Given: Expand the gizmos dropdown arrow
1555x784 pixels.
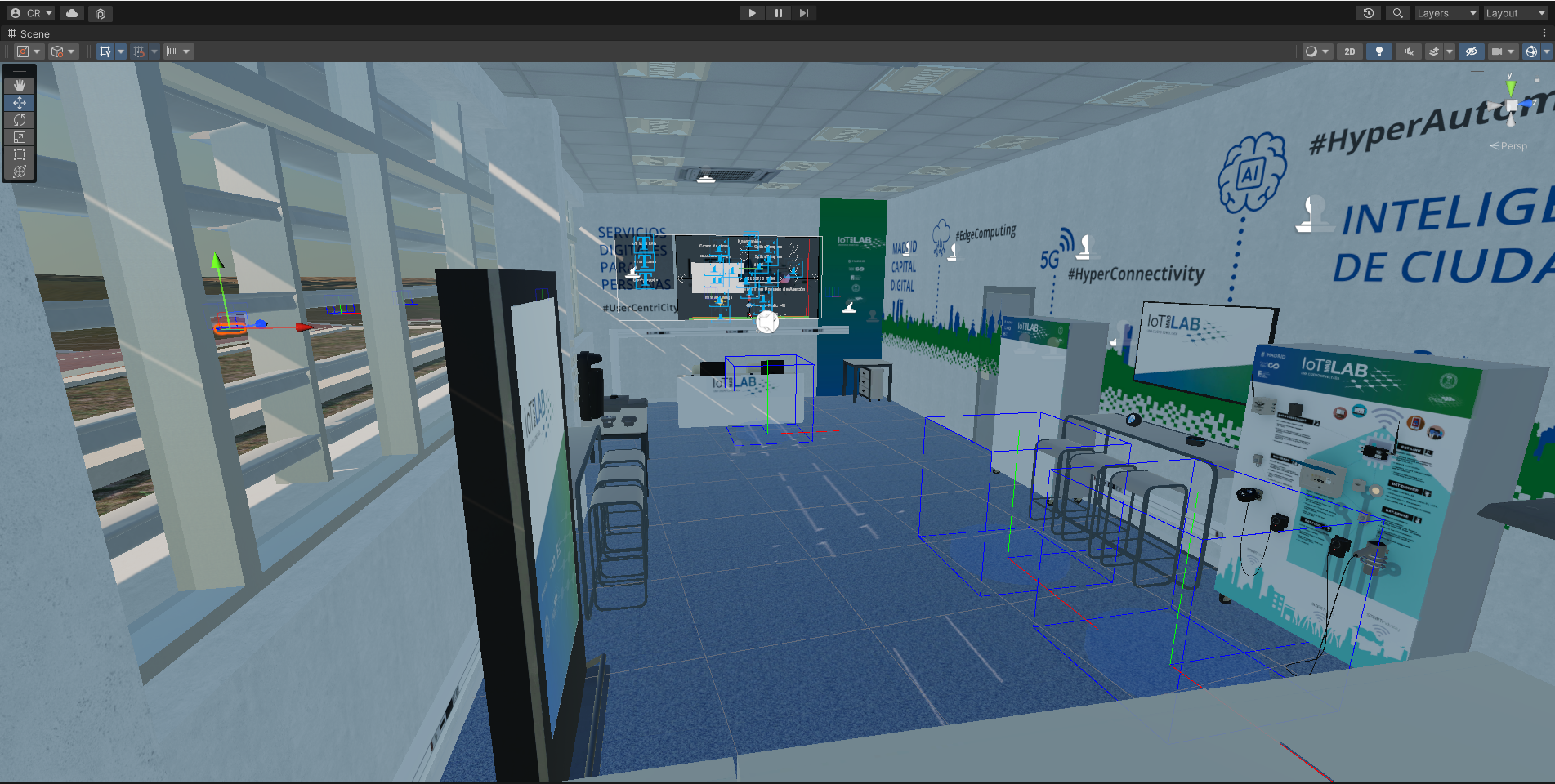Looking at the screenshot, I should click(x=1546, y=51).
